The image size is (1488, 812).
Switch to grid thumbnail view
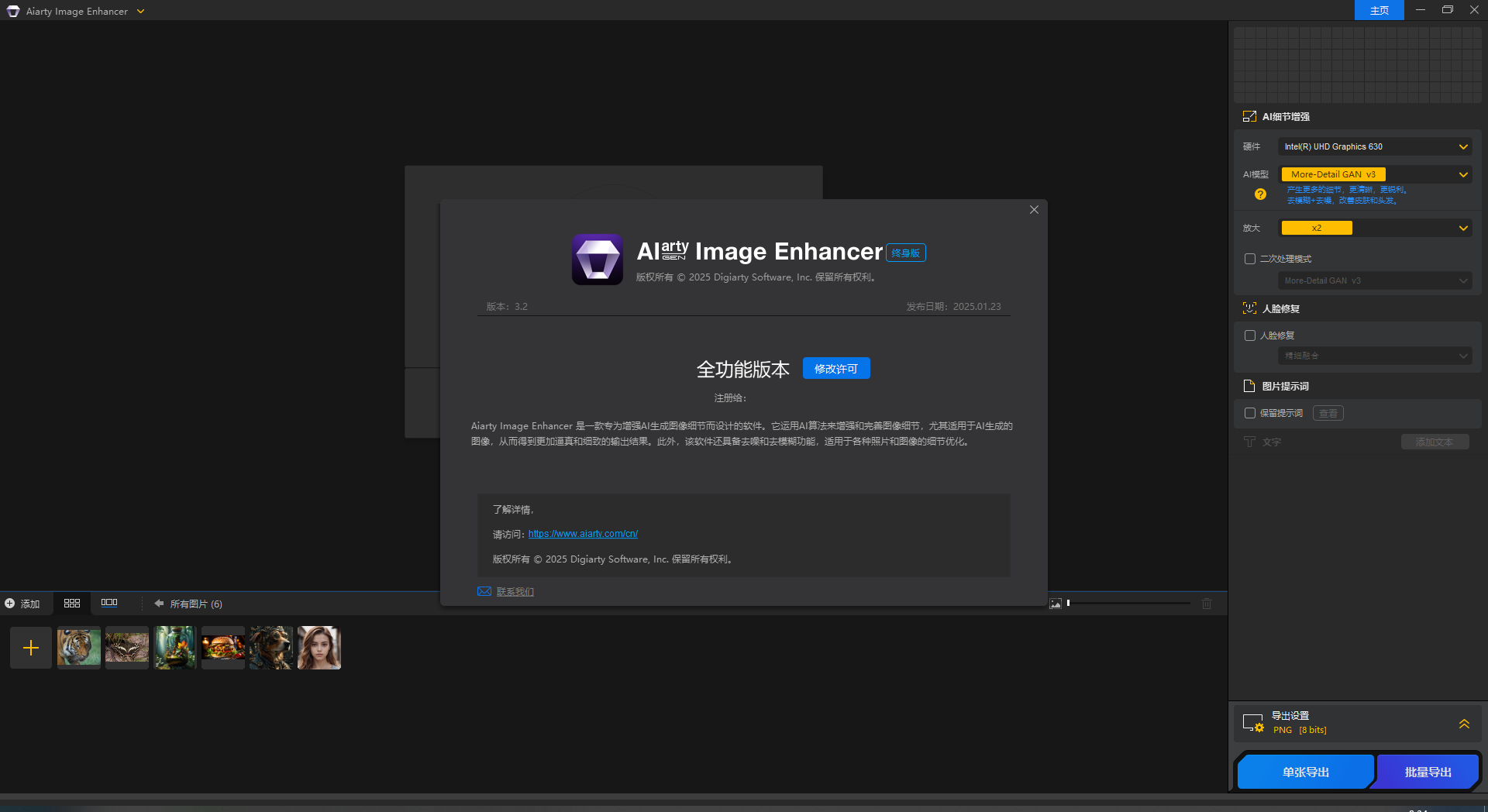coord(72,603)
